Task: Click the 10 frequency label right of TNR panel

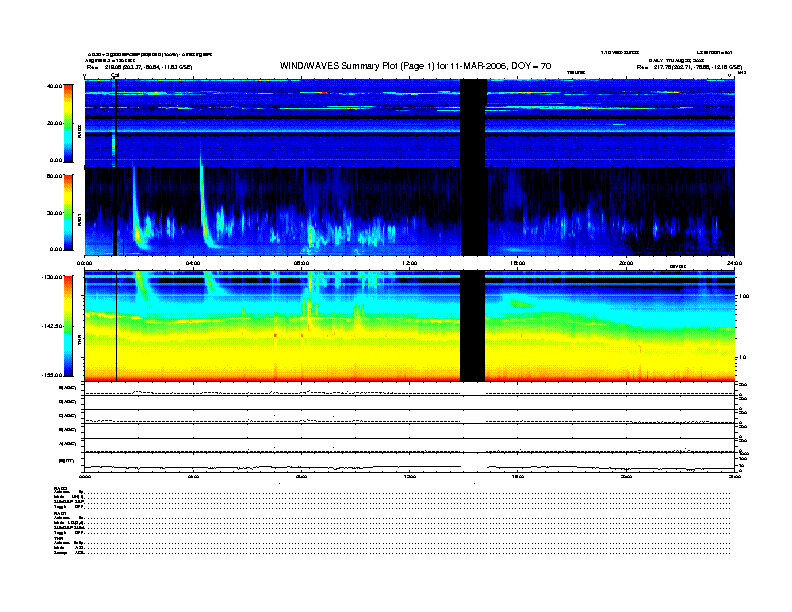Action: tap(742, 358)
